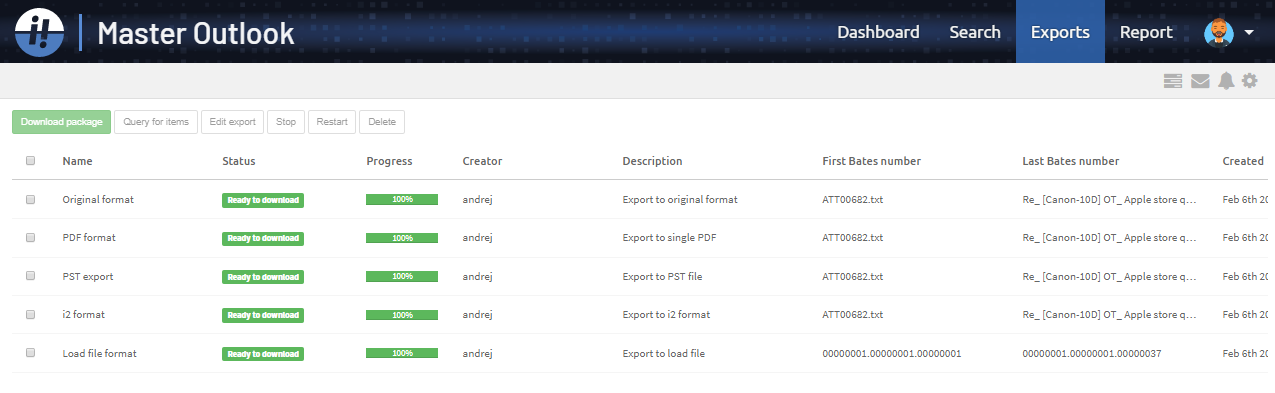Click the Query for items button
Viewport: 1275px width, 393px height.
[x=156, y=122]
